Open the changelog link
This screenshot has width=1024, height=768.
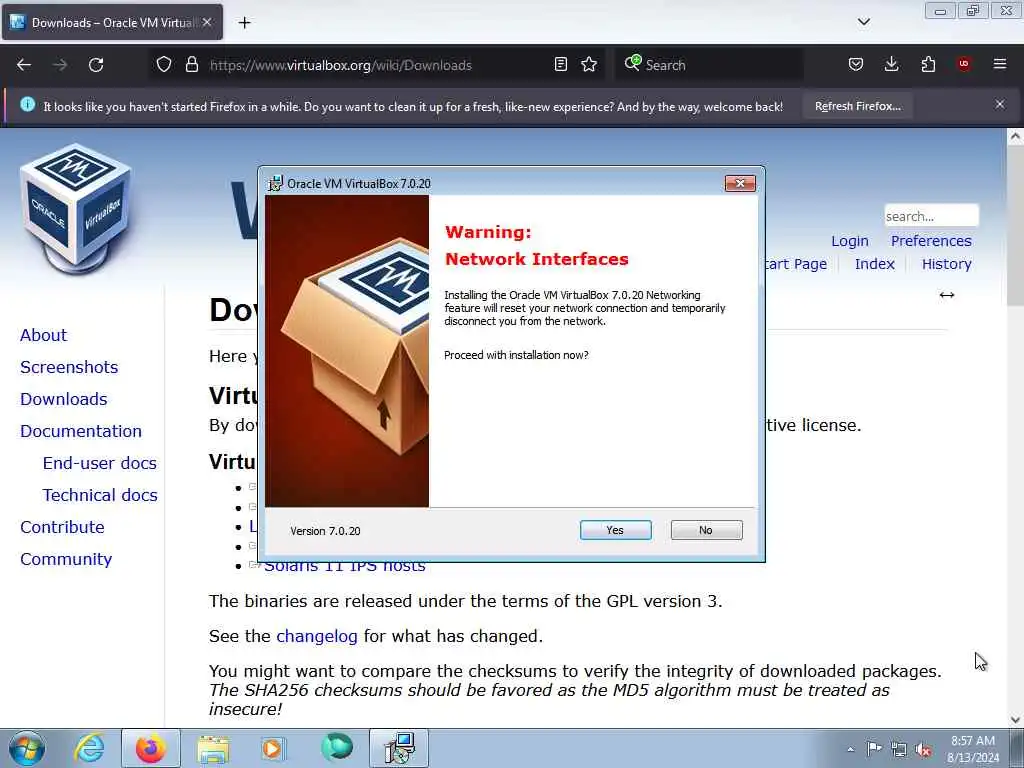coord(317,636)
